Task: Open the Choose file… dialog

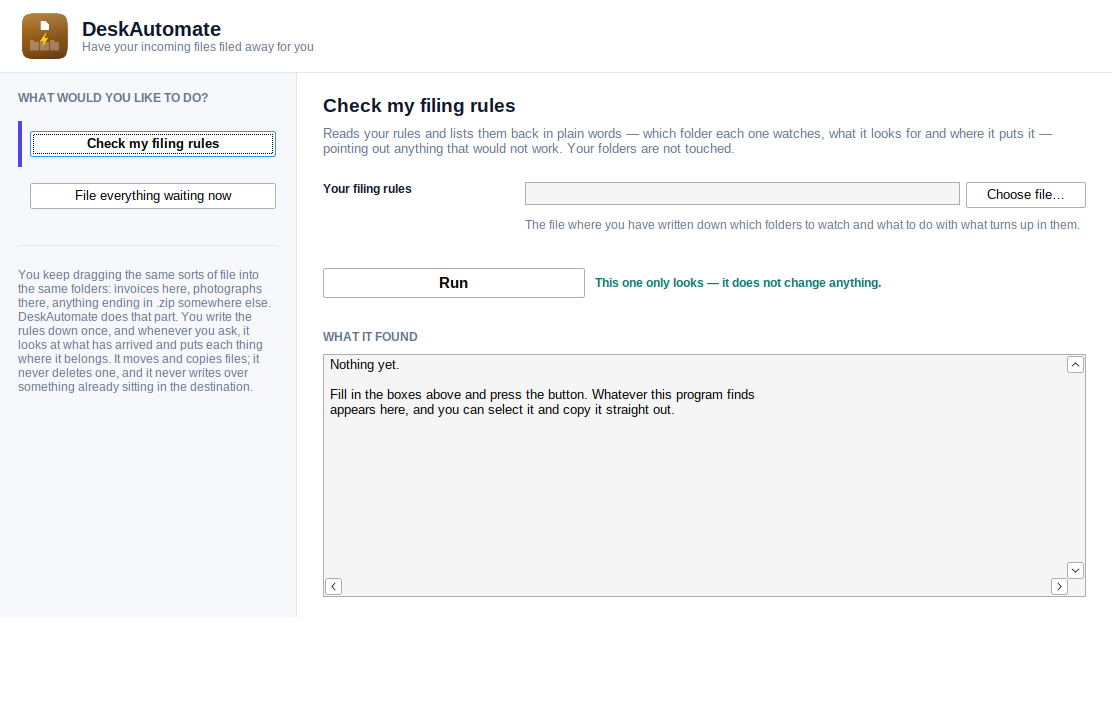Action: click(x=1025, y=194)
